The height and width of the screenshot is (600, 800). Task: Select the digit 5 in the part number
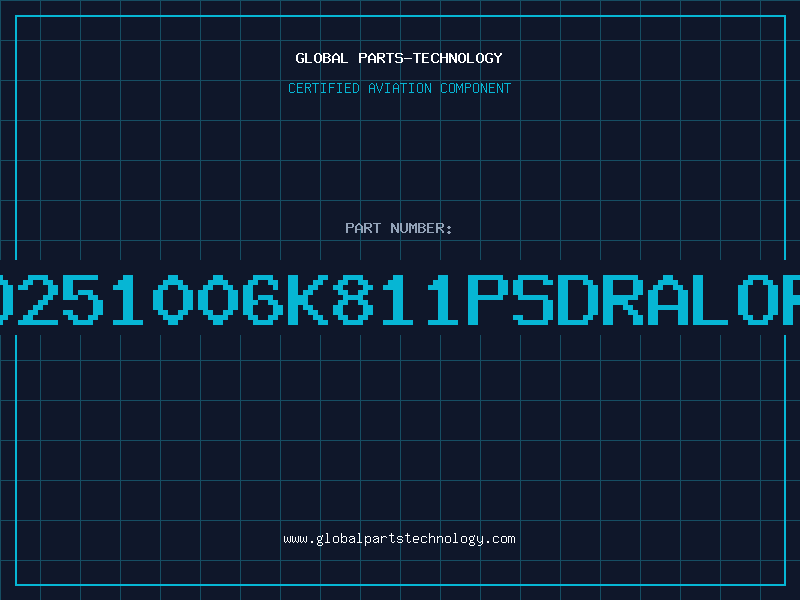(83, 299)
